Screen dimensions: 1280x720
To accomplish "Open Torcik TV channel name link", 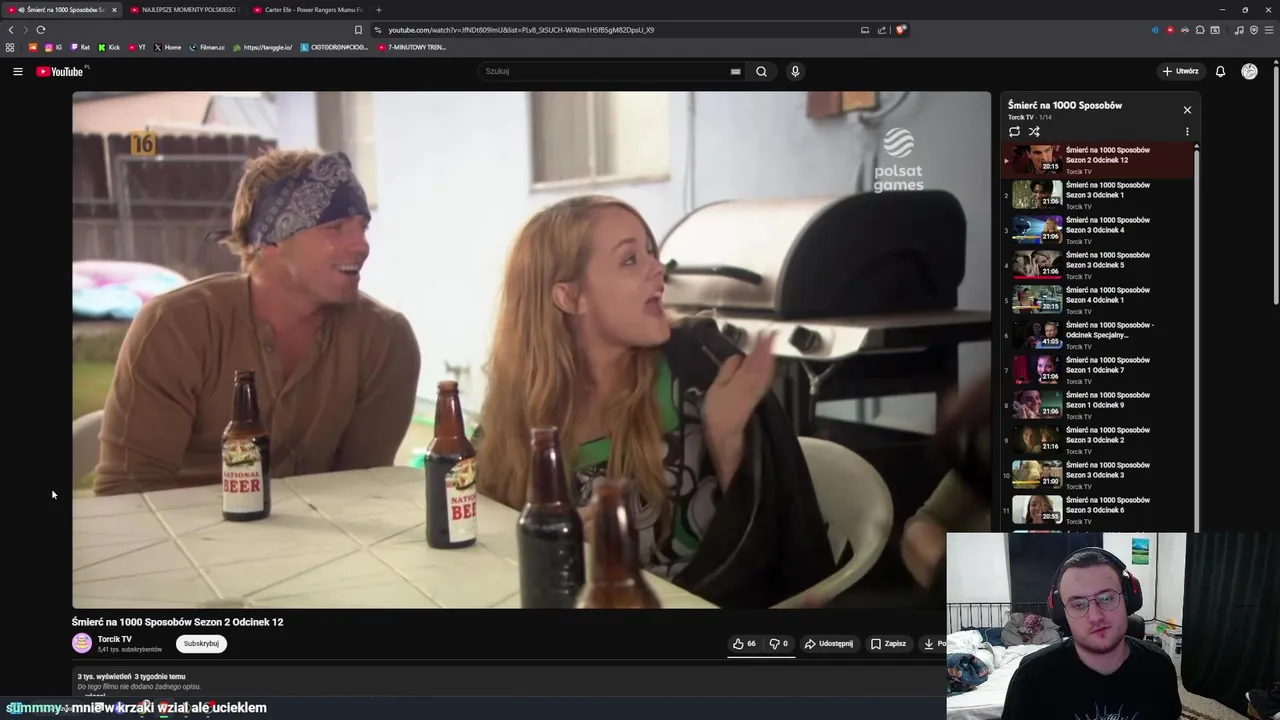I will pyautogui.click(x=114, y=639).
